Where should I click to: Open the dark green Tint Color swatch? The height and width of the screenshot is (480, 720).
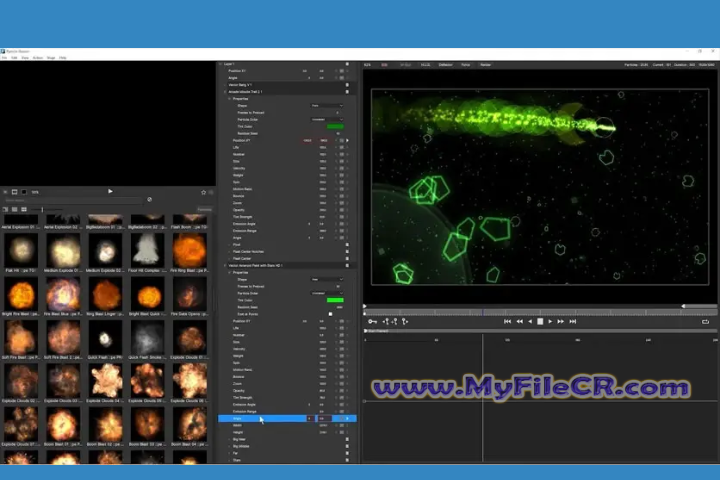click(x=335, y=126)
